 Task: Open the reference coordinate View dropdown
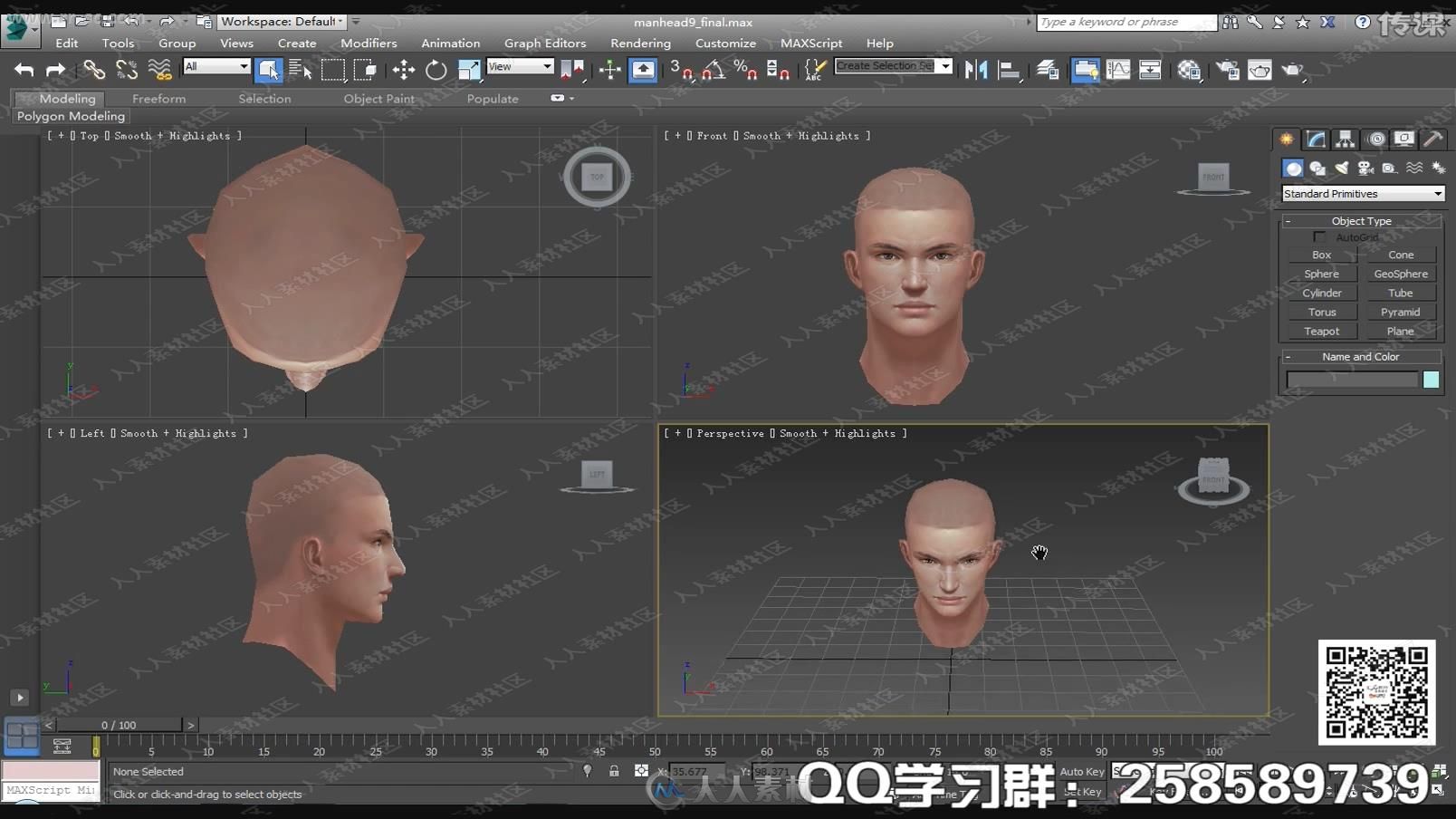click(520, 66)
